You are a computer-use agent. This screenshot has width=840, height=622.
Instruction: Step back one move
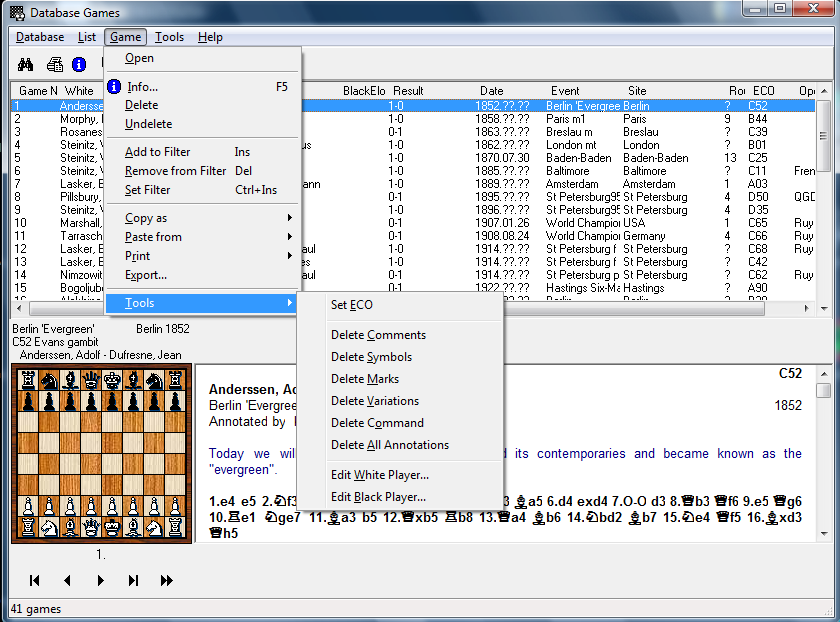tap(67, 580)
